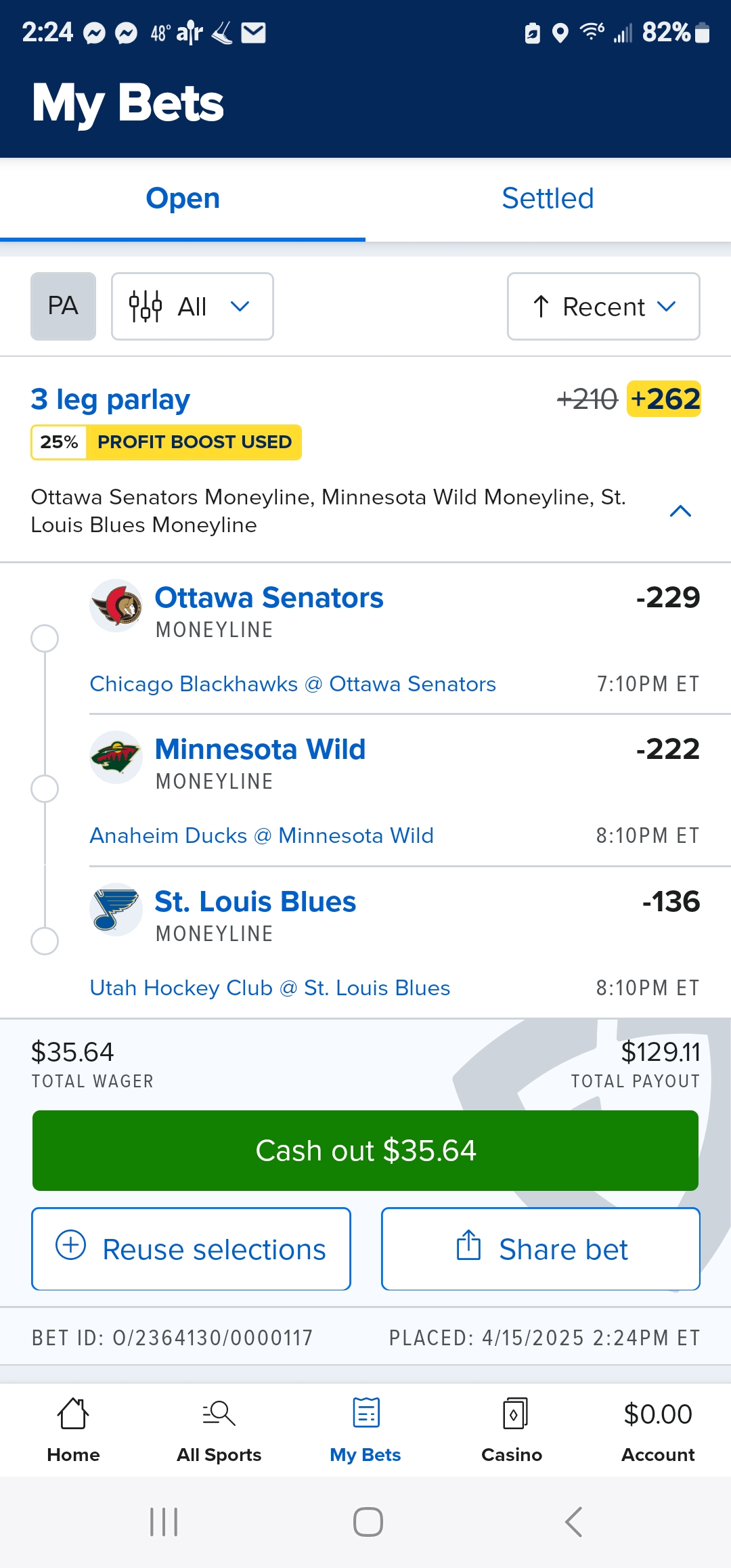Tap the Ottawa Senators leg status circle

pos(45,638)
